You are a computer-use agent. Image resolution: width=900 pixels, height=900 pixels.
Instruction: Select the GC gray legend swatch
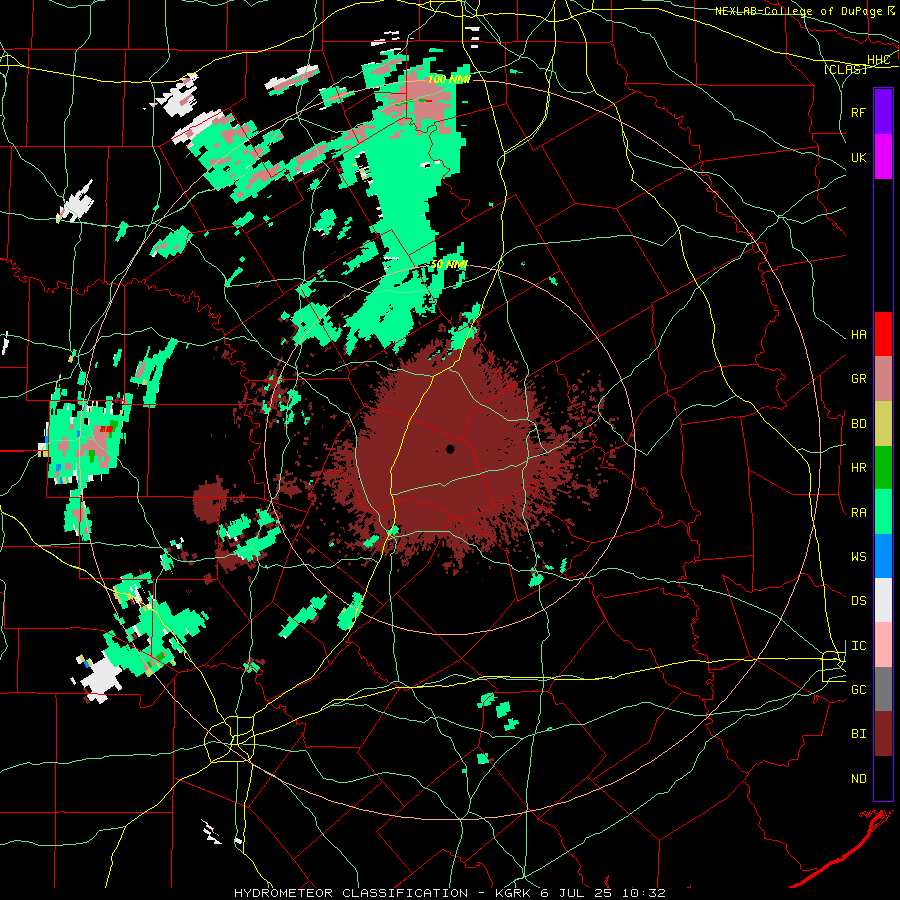(883, 689)
